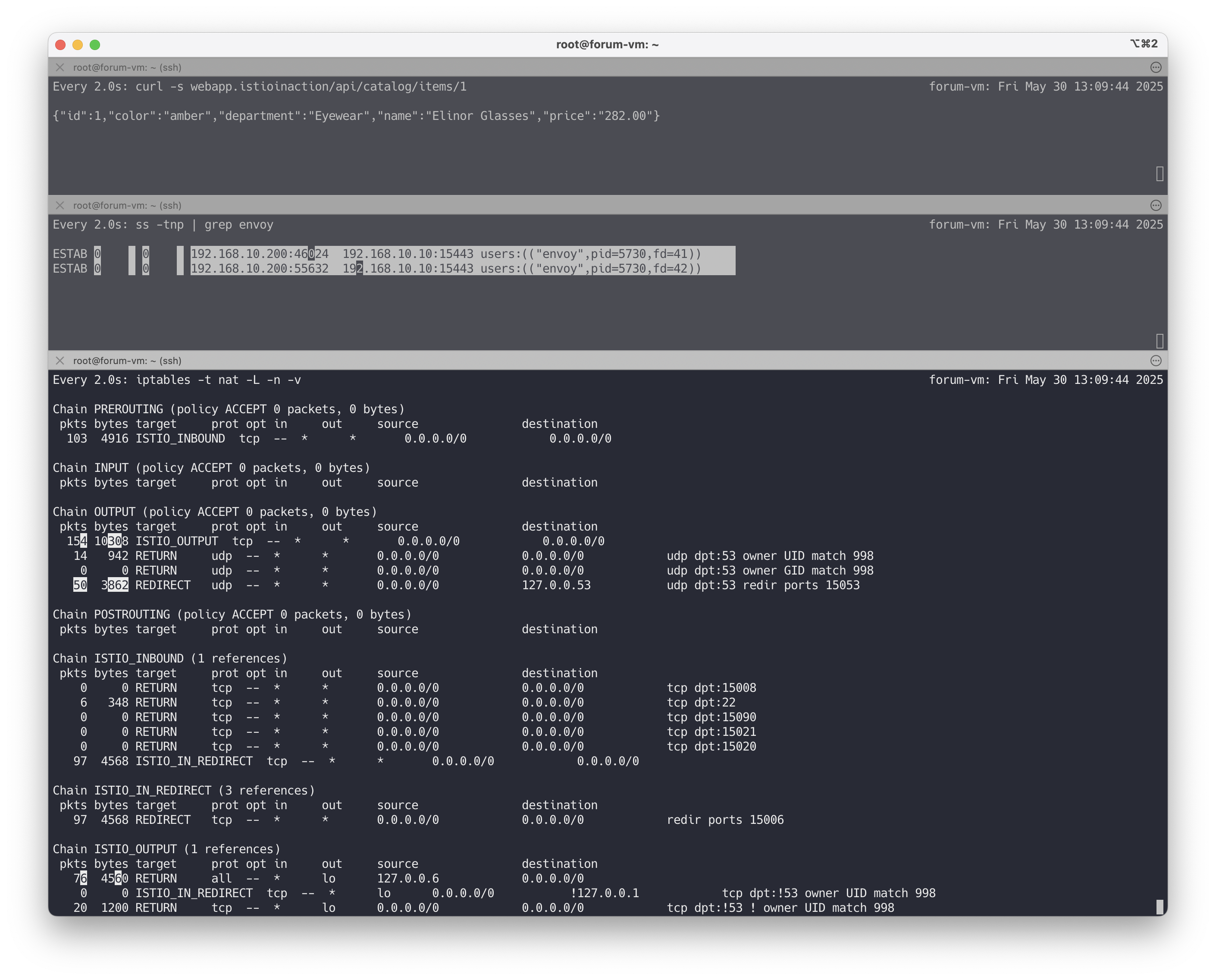Click the Chain ISTIO_OUTPUT header line

pos(166,850)
